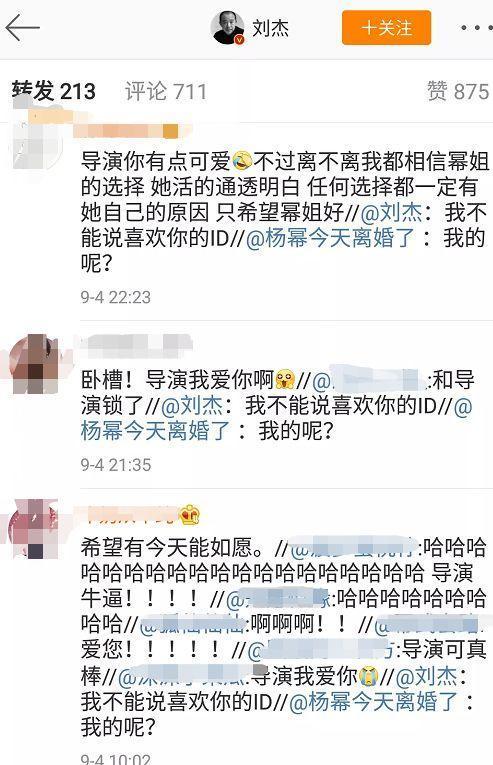Open @杨幂今天离婚了 mention in third repost

(x=373, y=702)
